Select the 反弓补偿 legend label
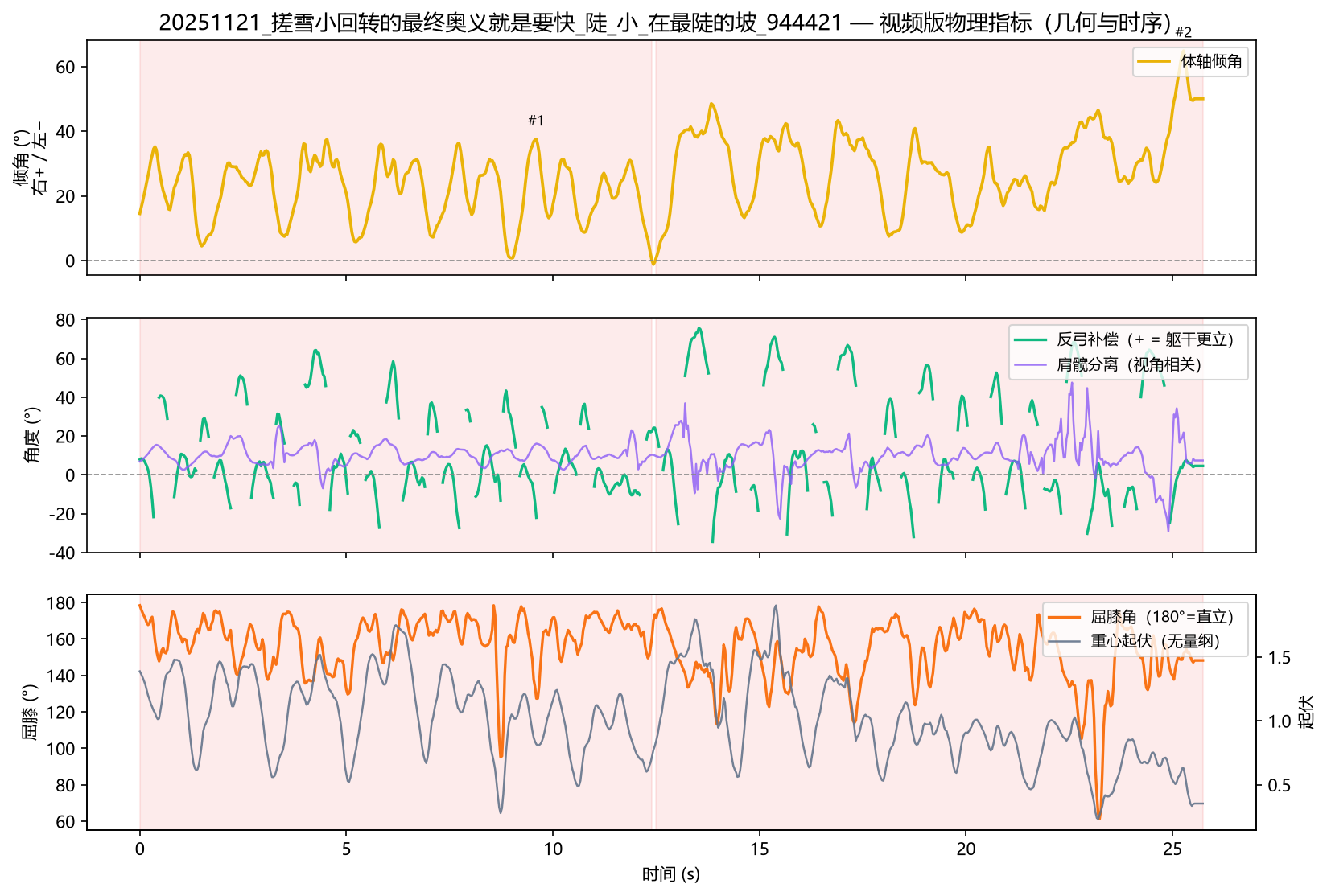Viewport: 1327px width, 896px height. pyautogui.click(x=1145, y=339)
